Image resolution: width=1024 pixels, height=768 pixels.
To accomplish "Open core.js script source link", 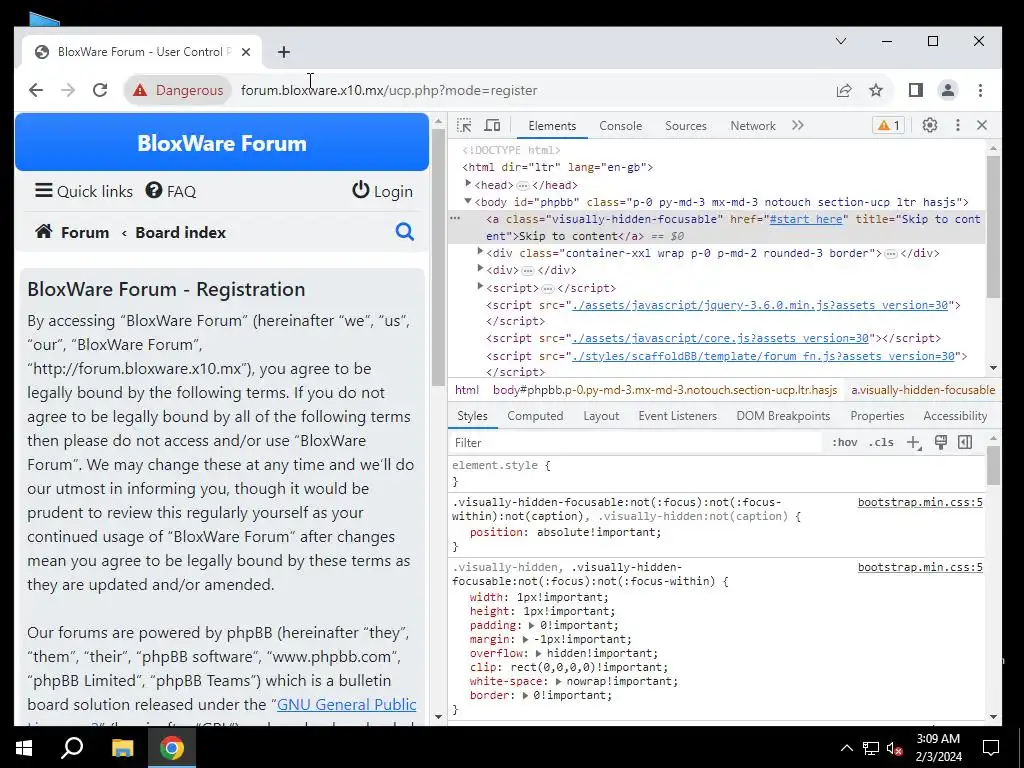I will click(720, 338).
